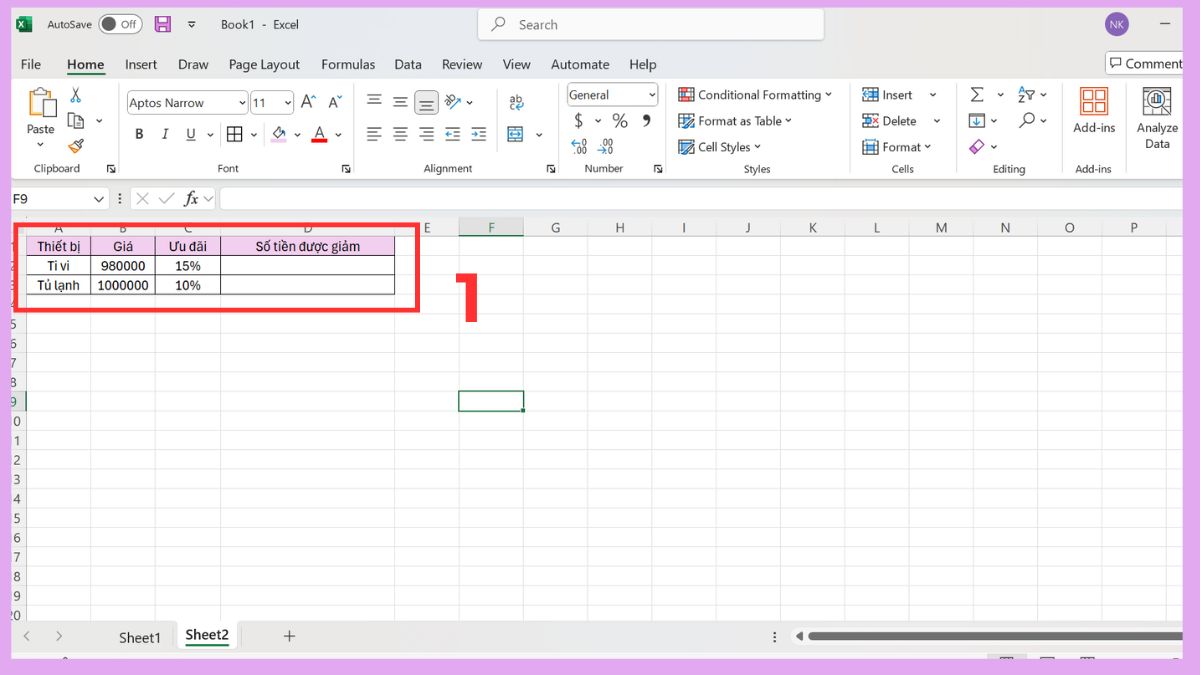Apply italic formatting with the I icon
Image resolution: width=1200 pixels, height=675 pixels.
[164, 134]
